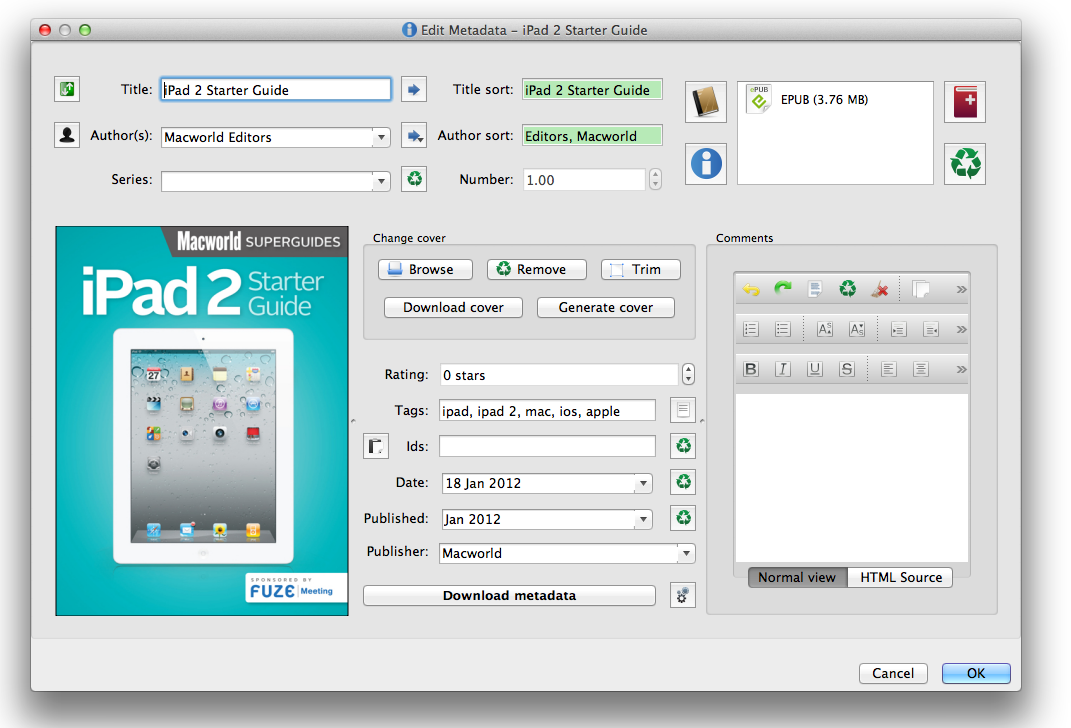Confirm changes with the OK button

(x=975, y=673)
